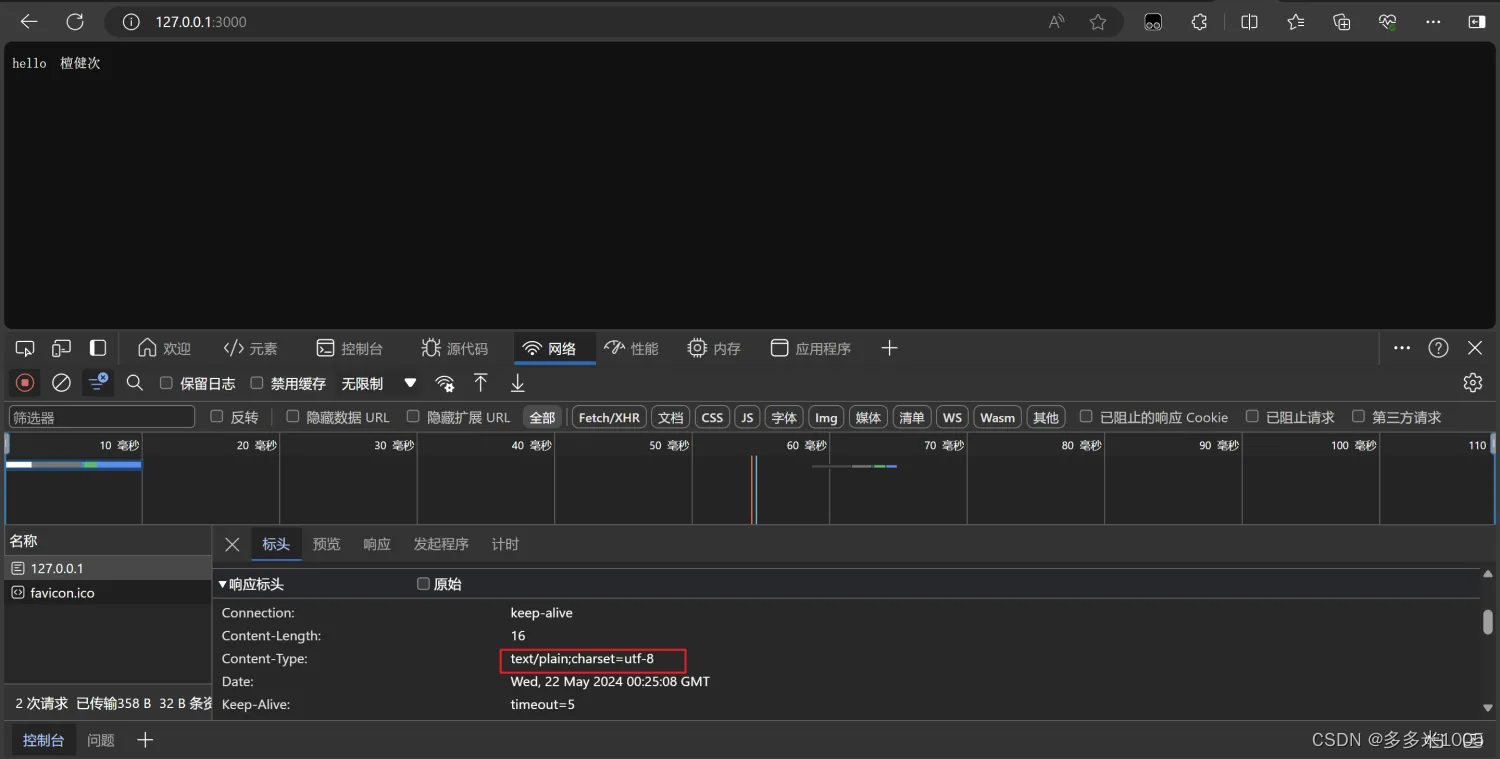The height and width of the screenshot is (759, 1500).
Task: Click the 筛选器 filter input field
Action: [x=101, y=417]
